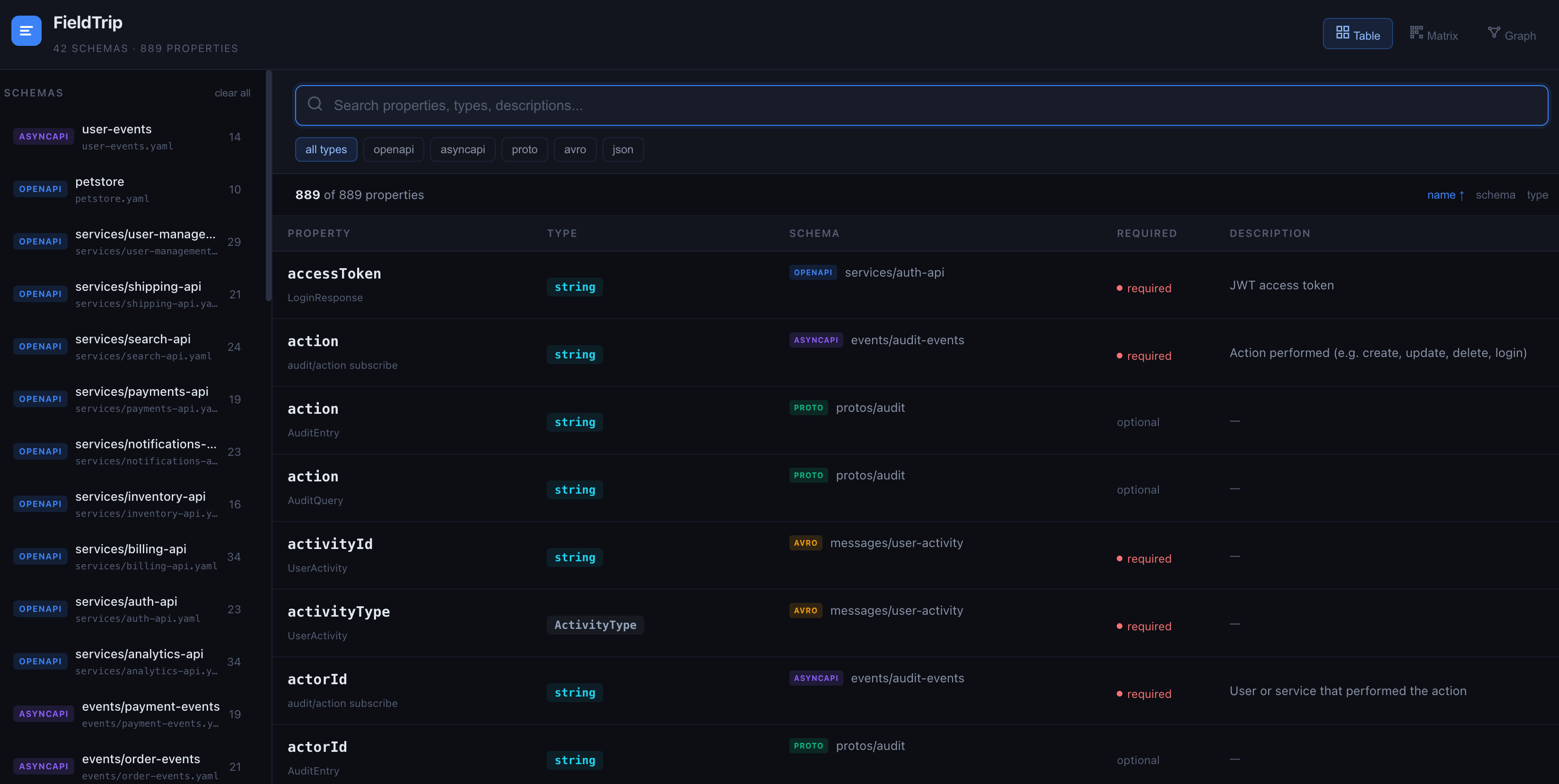The width and height of the screenshot is (1559, 784).
Task: Toggle the openapi type filter
Action: coord(394,149)
